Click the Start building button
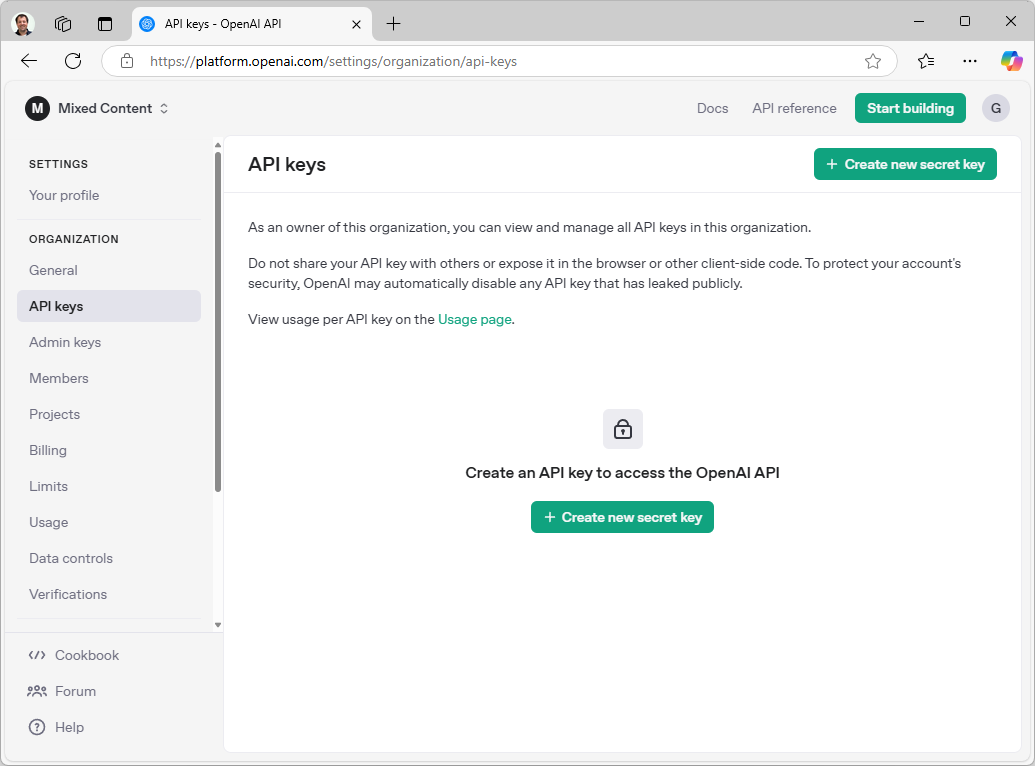This screenshot has width=1035, height=766. point(910,108)
